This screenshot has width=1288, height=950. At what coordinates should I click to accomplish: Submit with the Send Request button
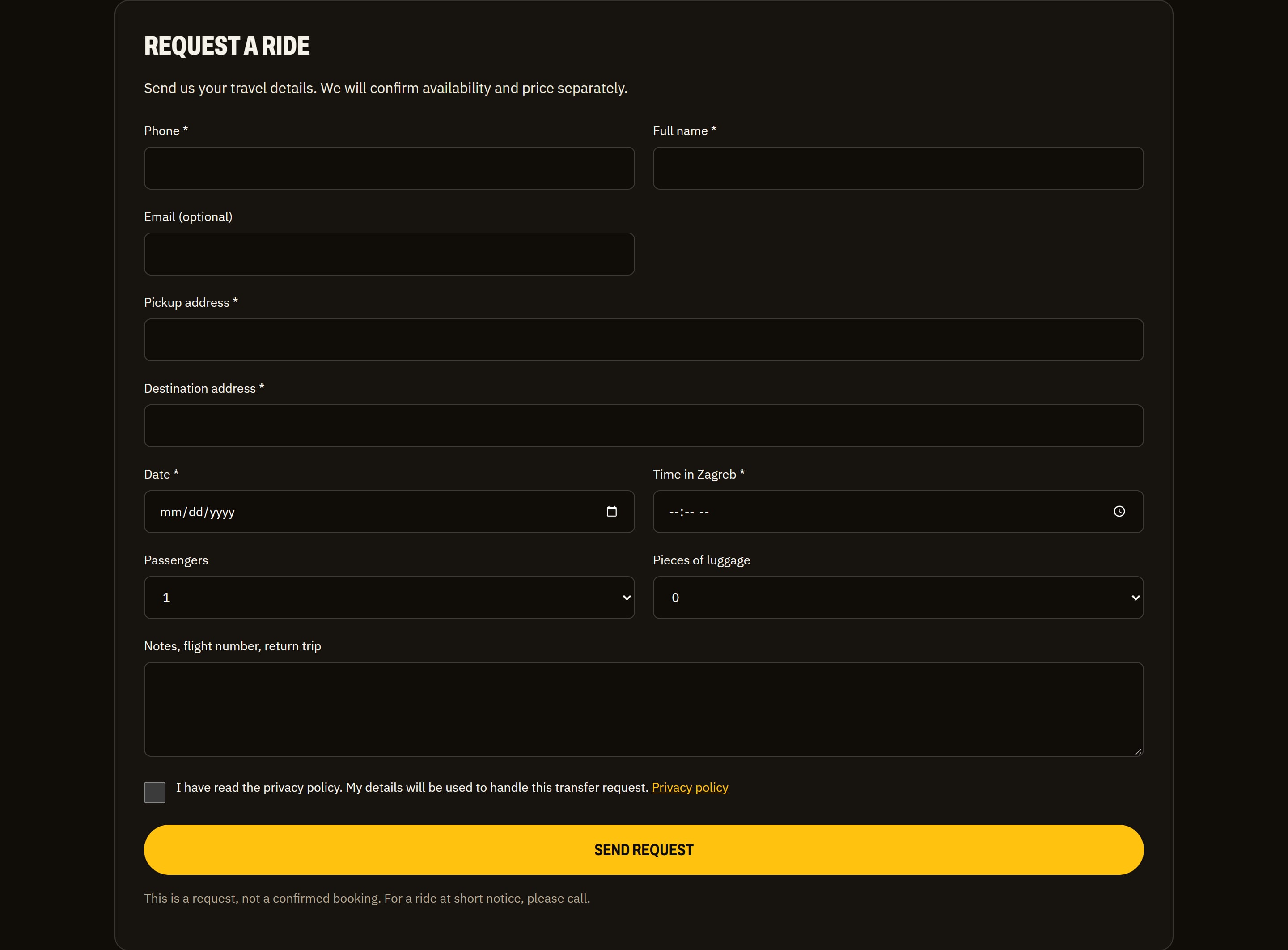tap(644, 850)
